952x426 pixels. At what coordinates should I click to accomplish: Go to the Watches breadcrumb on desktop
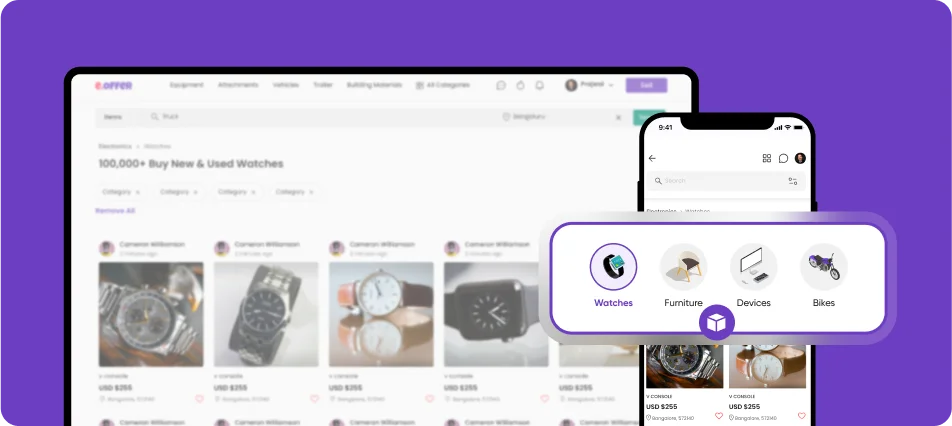click(x=157, y=146)
